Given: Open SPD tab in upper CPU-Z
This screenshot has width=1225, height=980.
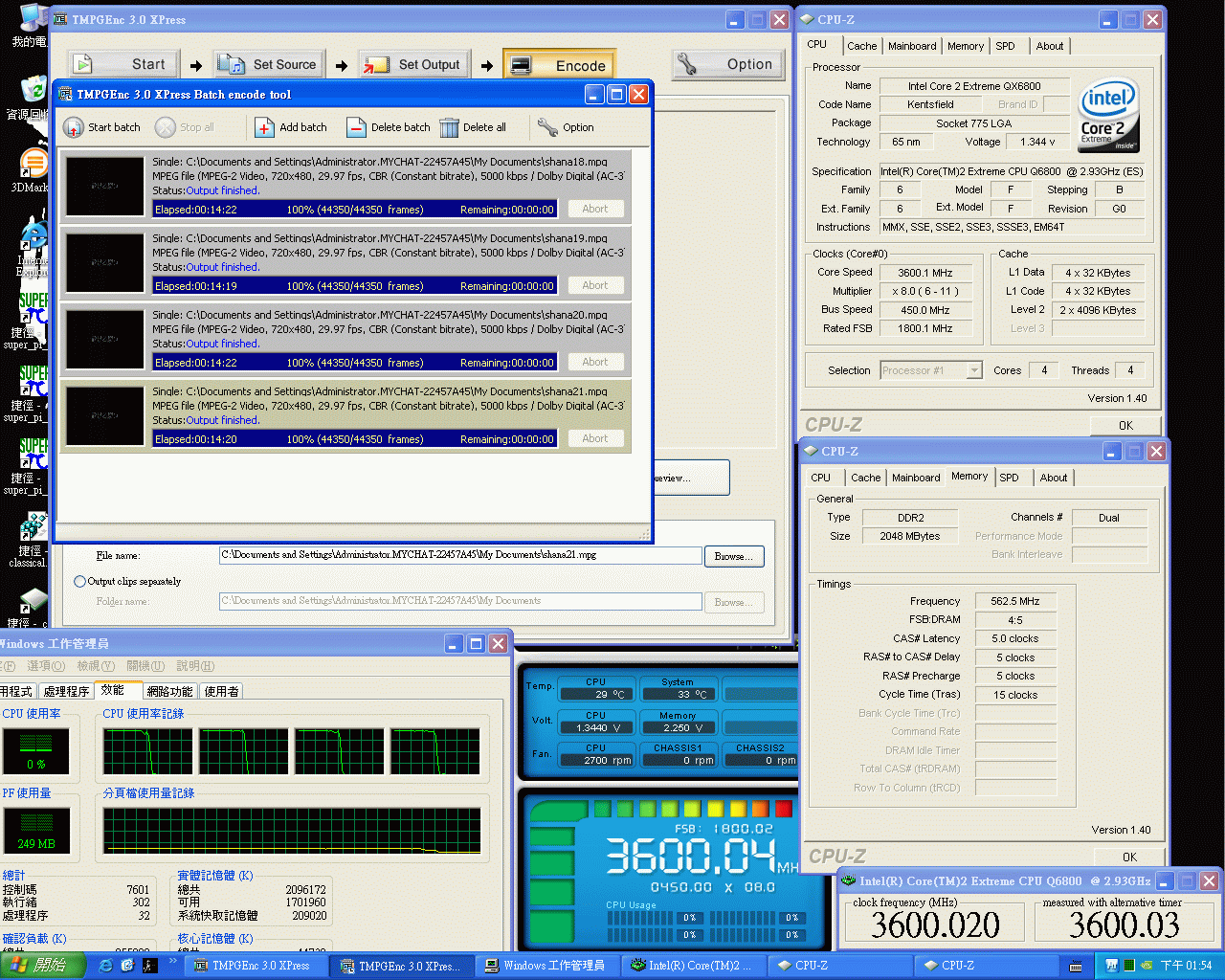Looking at the screenshot, I should pos(1005,46).
